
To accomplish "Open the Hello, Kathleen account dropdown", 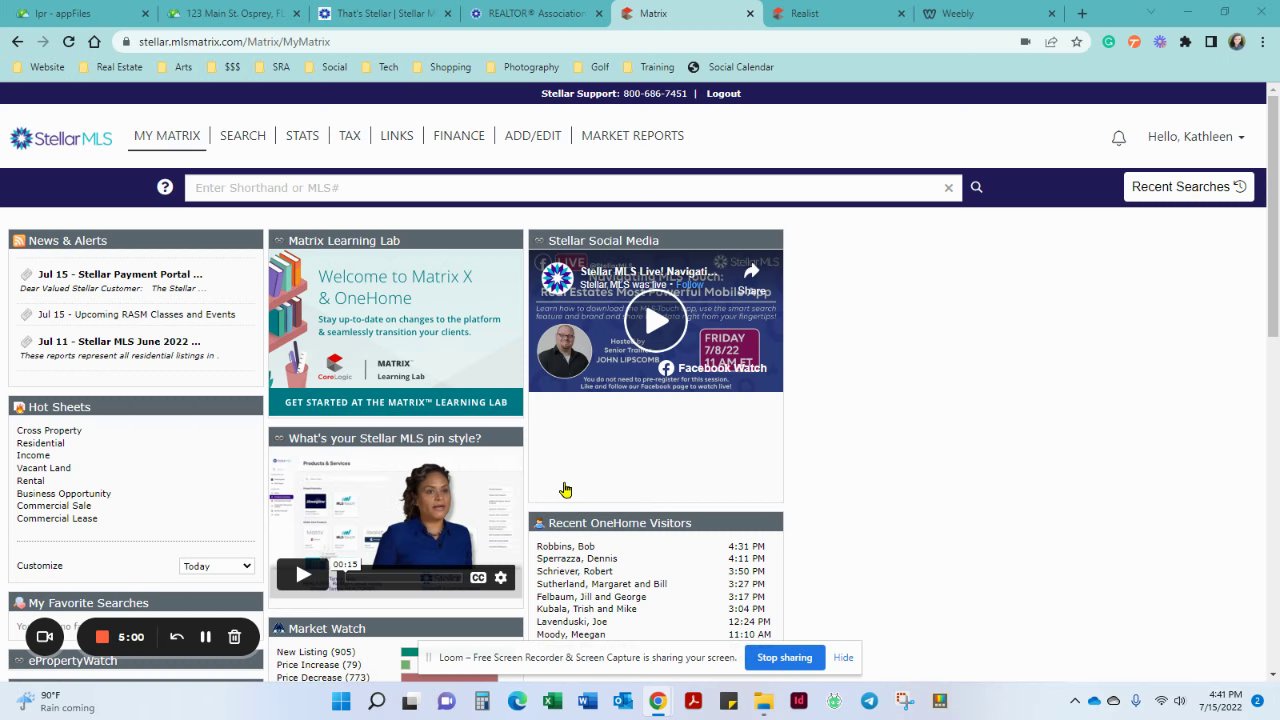I will click(1196, 137).
